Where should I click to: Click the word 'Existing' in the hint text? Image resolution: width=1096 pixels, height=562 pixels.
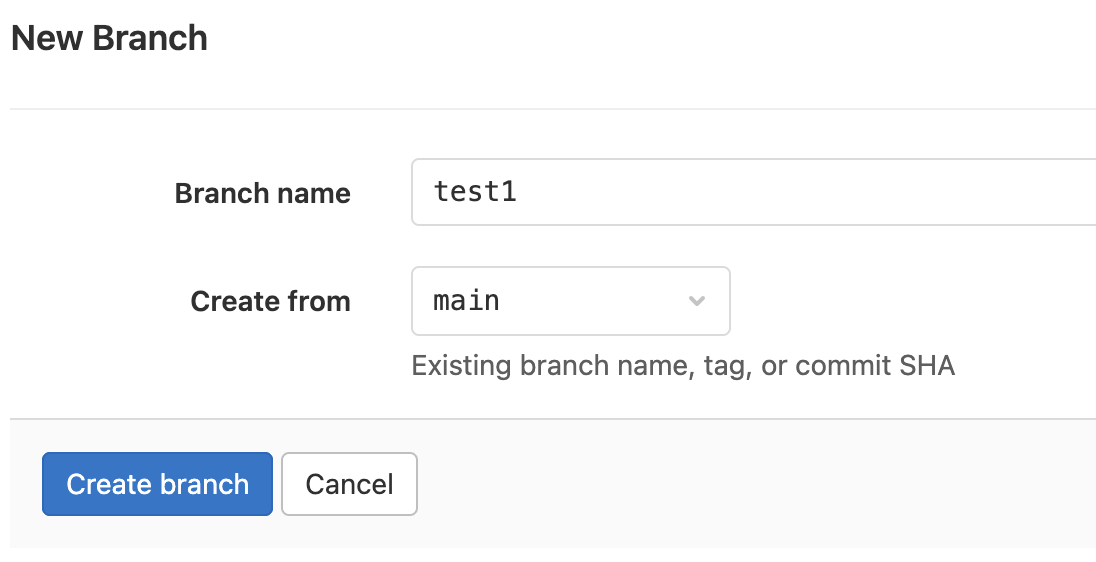(x=462, y=366)
